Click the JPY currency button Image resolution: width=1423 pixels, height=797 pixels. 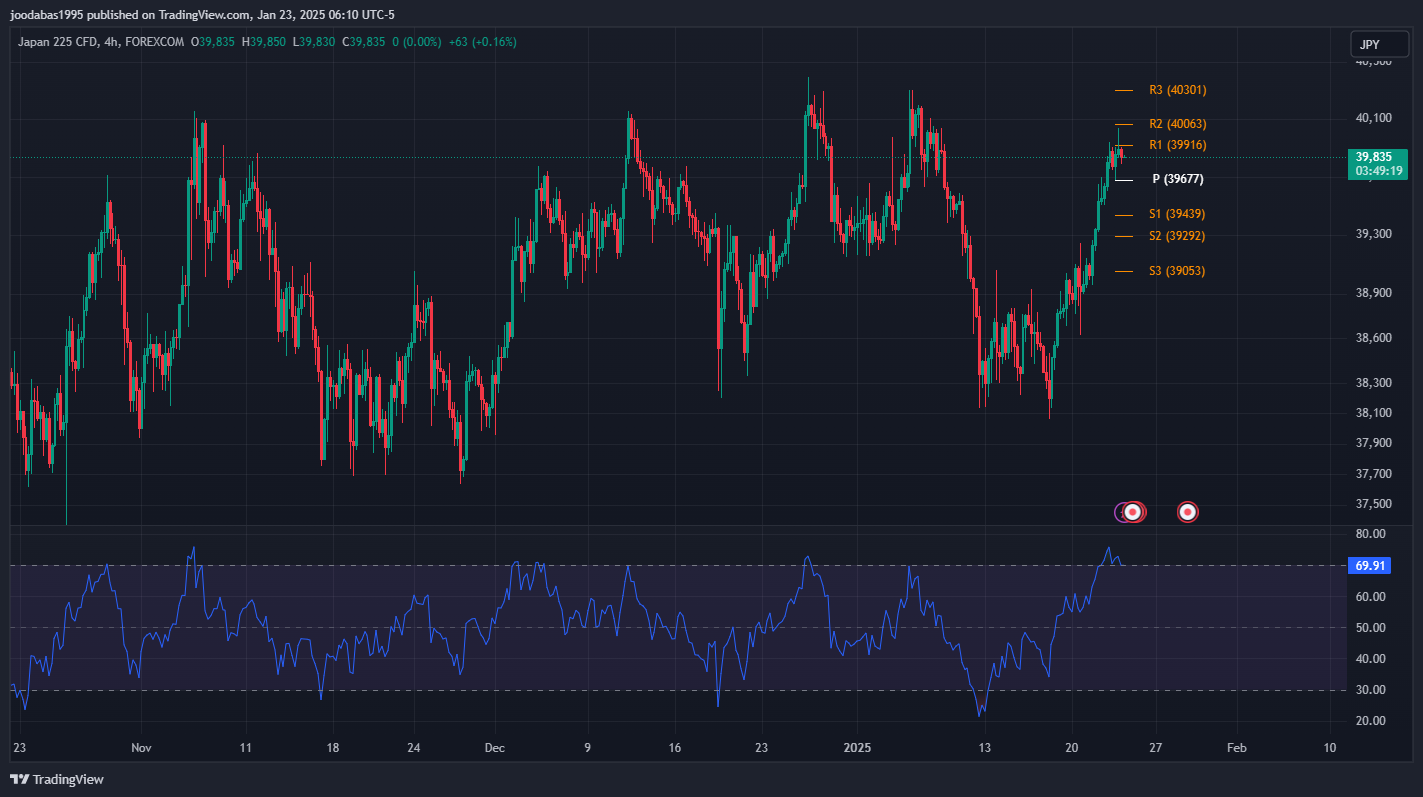(x=1379, y=45)
